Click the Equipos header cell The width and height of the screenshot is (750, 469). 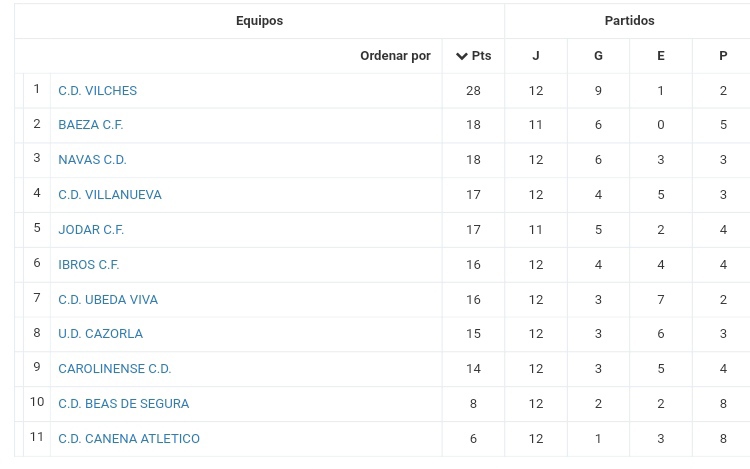point(259,21)
